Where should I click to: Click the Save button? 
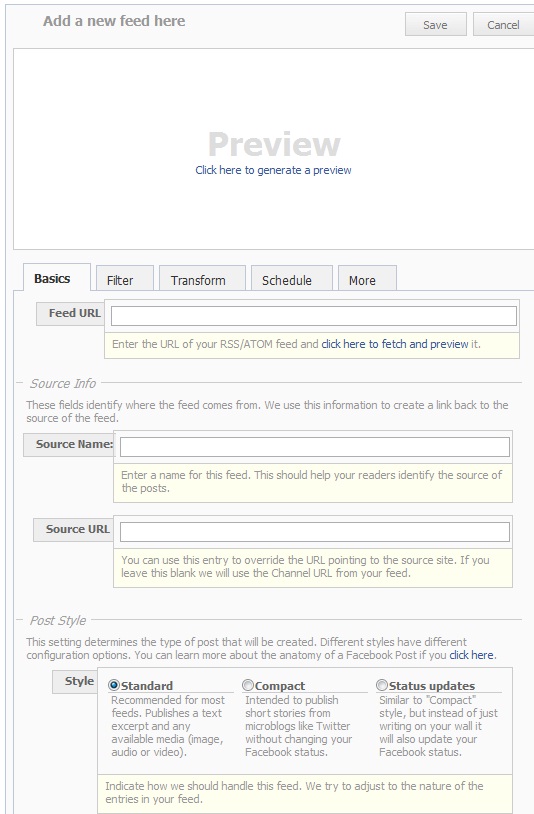click(x=435, y=24)
